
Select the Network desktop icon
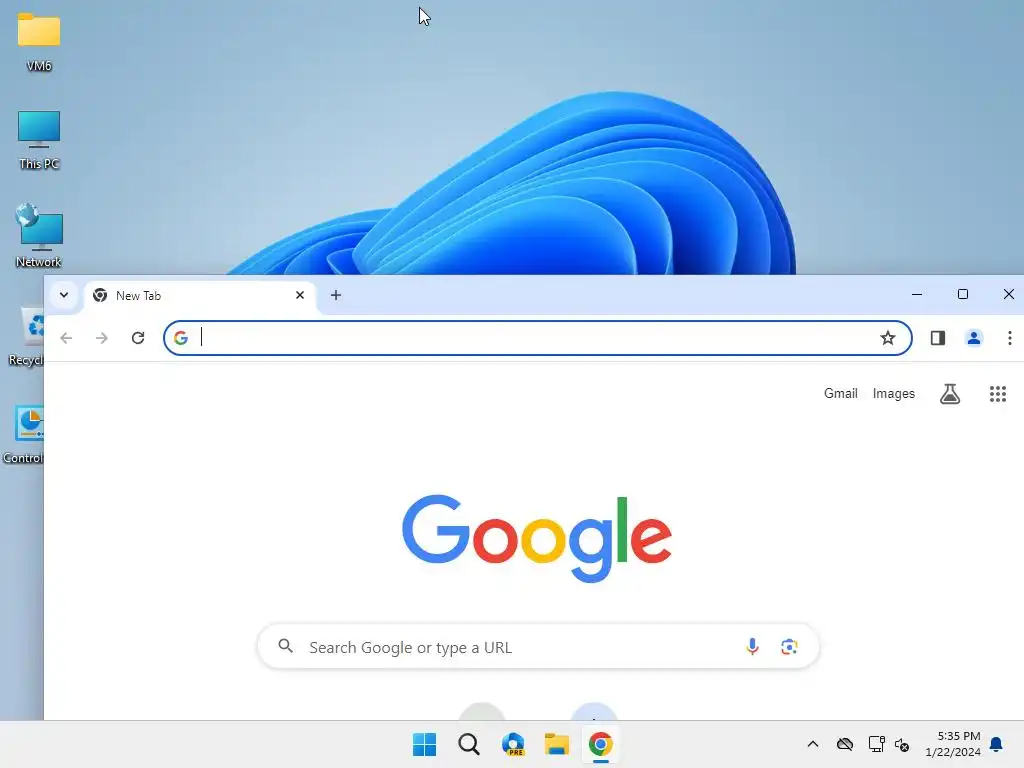[x=39, y=236]
